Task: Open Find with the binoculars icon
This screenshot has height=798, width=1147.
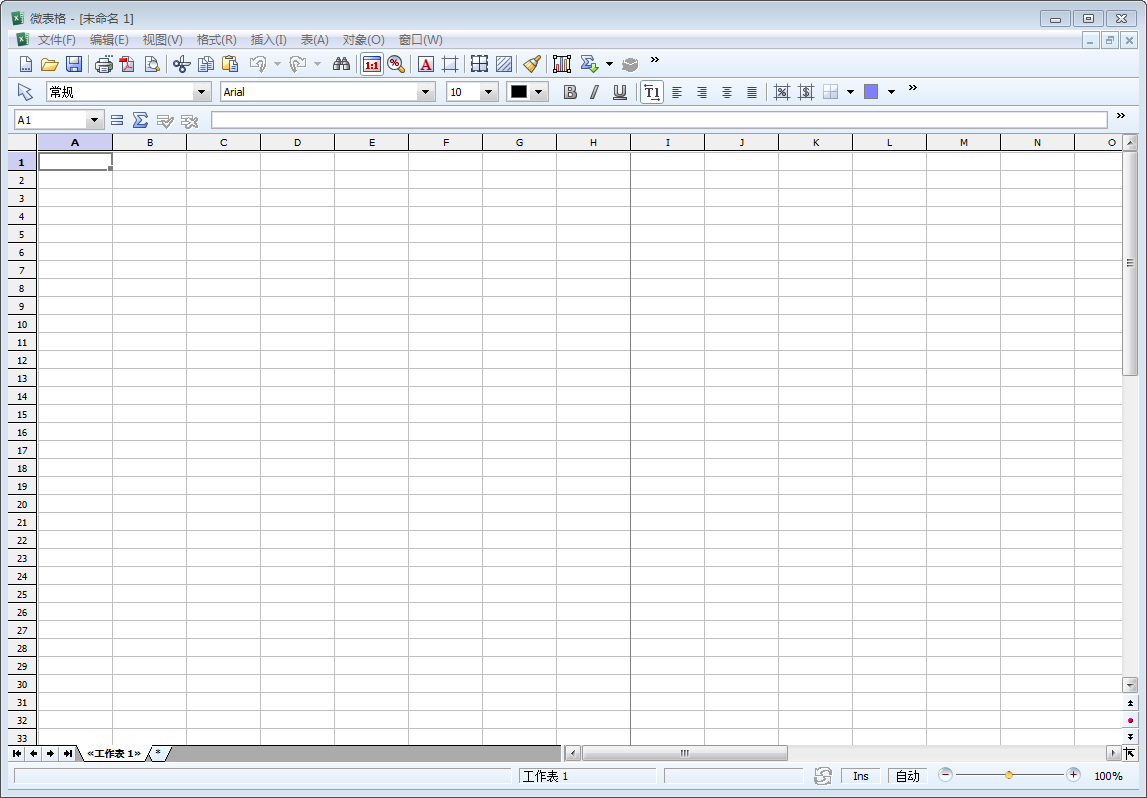Action: pos(341,64)
